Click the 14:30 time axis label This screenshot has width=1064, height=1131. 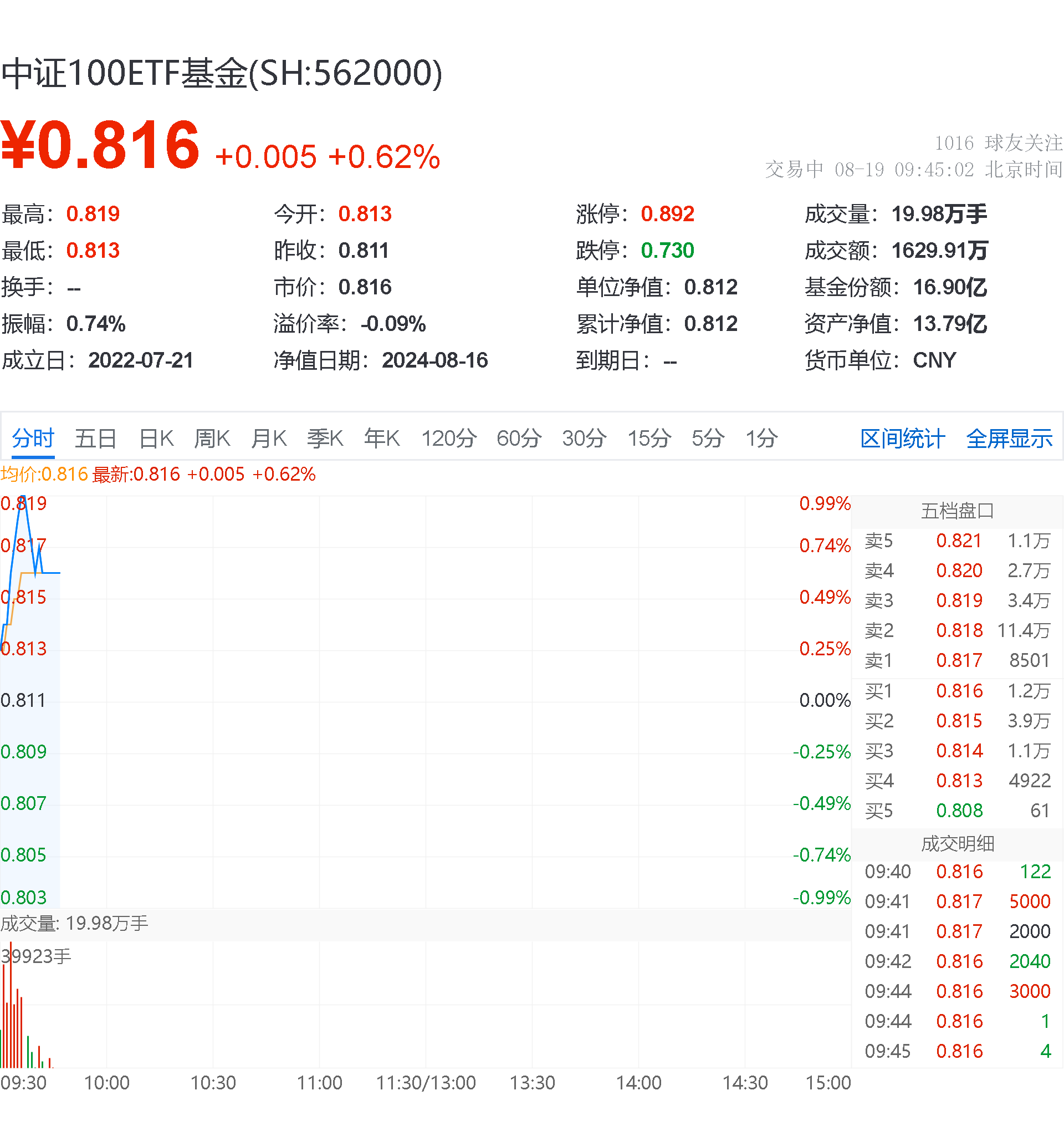pyautogui.click(x=745, y=1082)
